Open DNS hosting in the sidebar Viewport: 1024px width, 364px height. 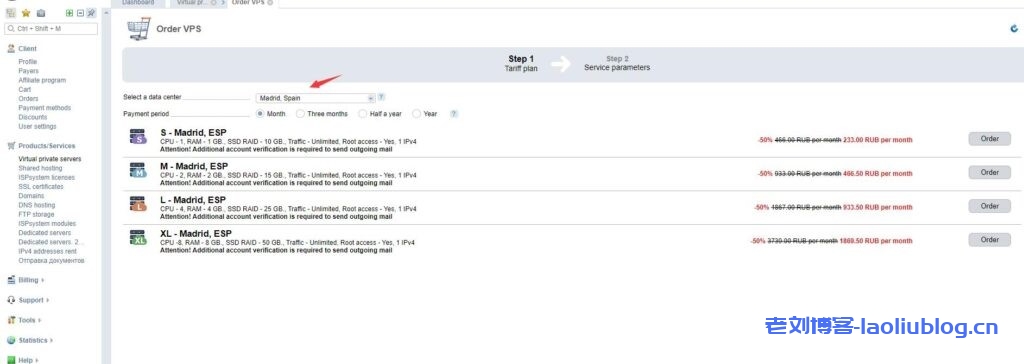click(37, 205)
